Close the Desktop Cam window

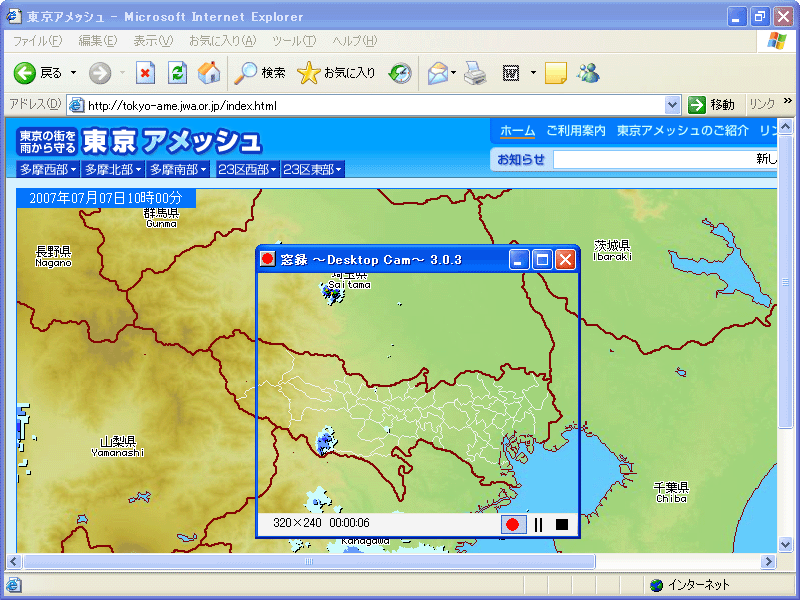tap(565, 260)
